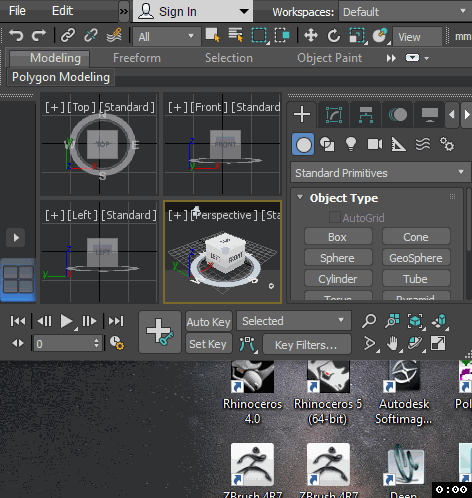
Task: Play the animation
Action: (x=67, y=321)
